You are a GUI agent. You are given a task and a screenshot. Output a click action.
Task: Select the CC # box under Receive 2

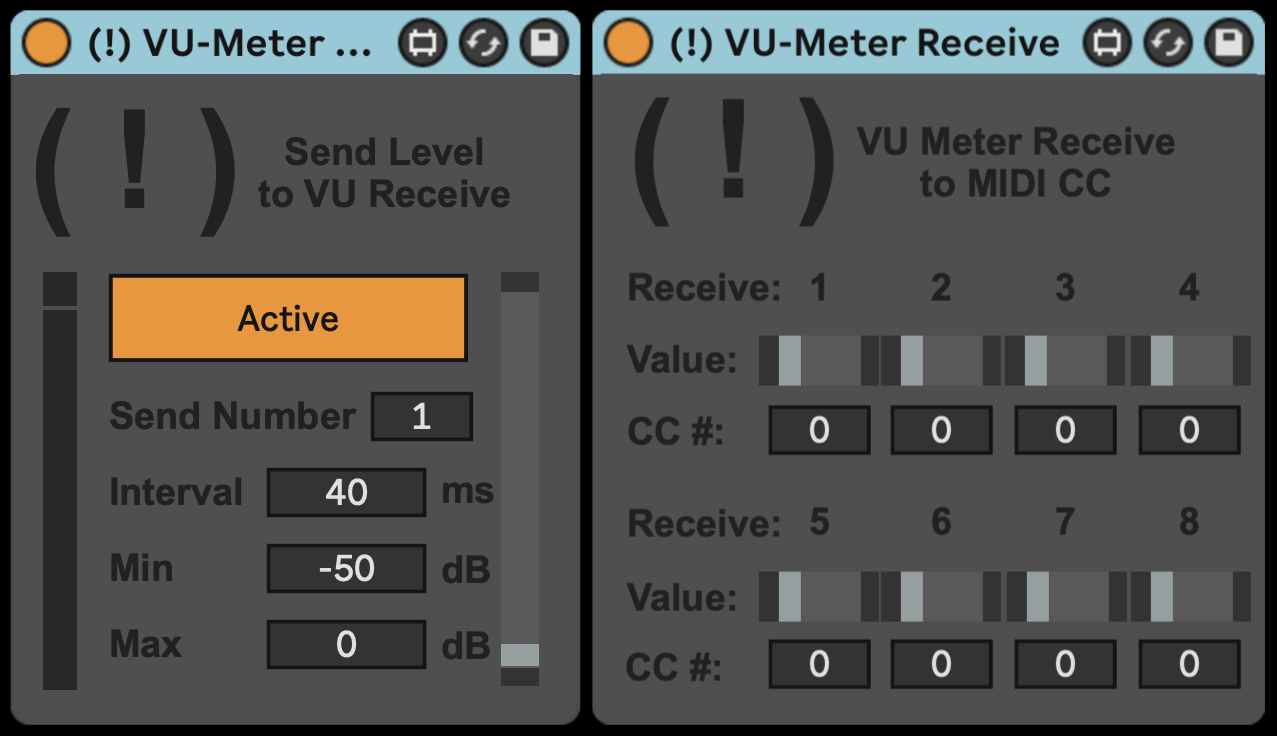[x=941, y=430]
